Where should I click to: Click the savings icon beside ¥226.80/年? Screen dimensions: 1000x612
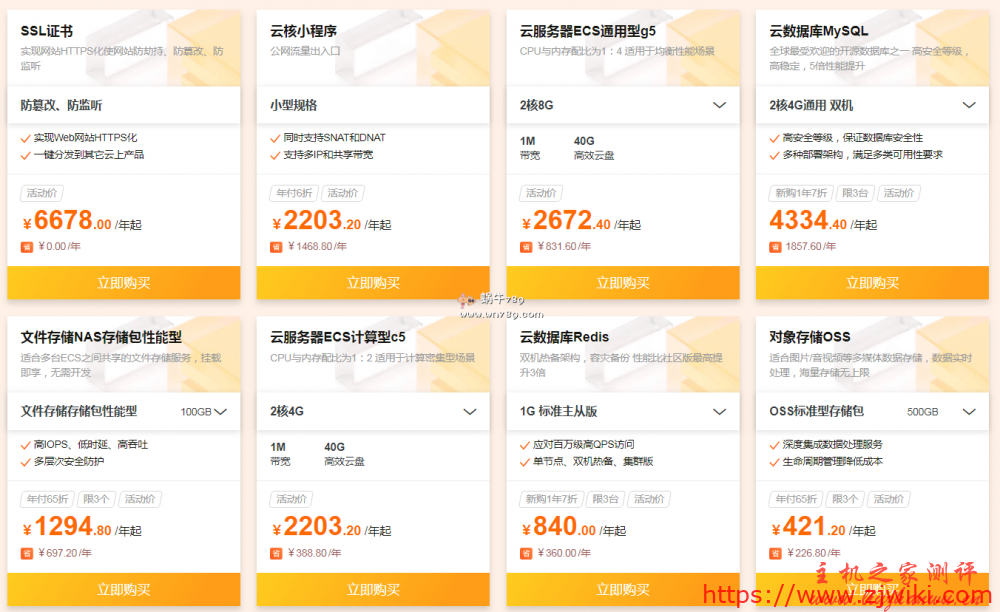tap(775, 553)
